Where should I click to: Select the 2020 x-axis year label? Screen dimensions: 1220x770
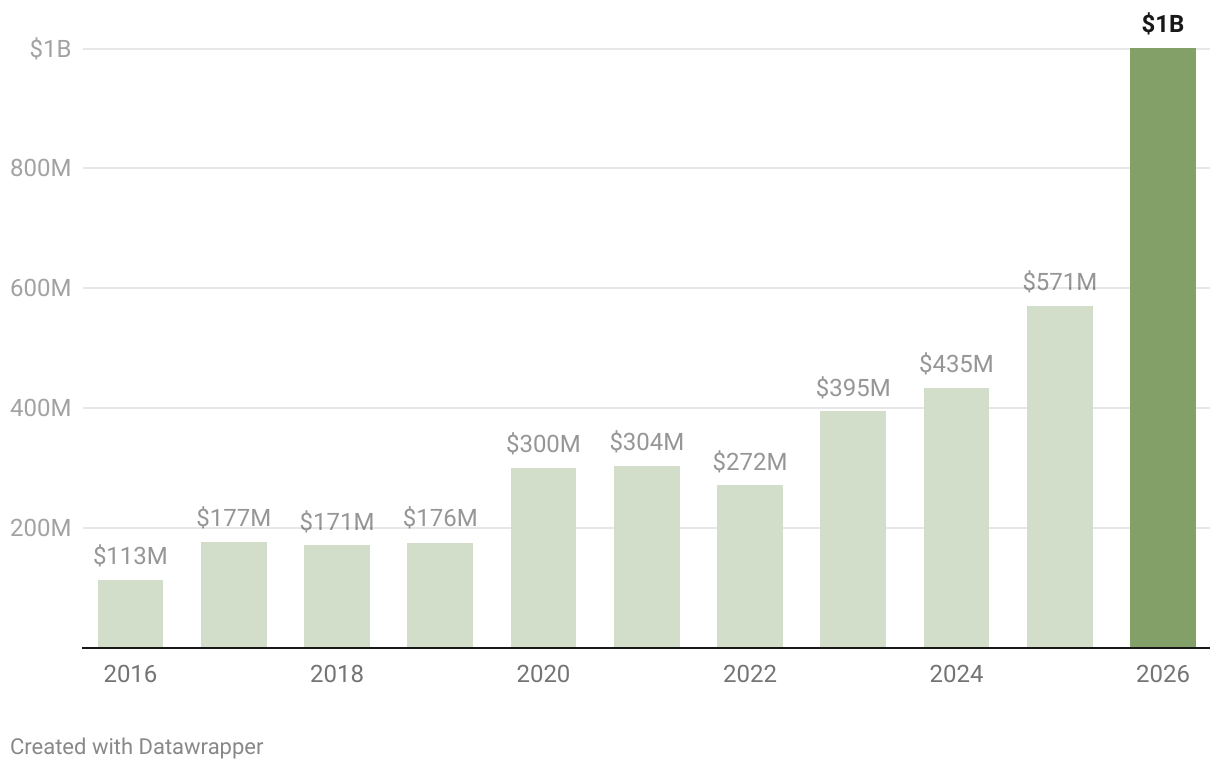[x=543, y=674]
